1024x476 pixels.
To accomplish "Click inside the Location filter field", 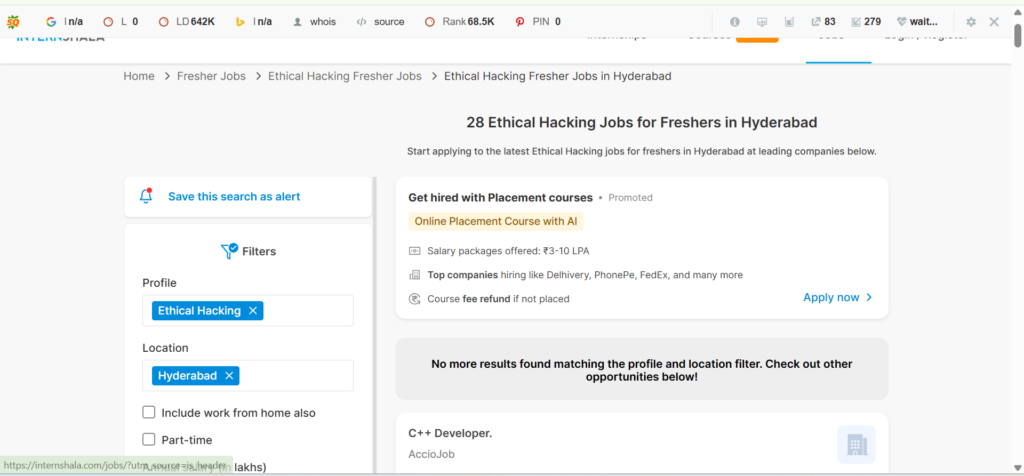I will point(248,375).
